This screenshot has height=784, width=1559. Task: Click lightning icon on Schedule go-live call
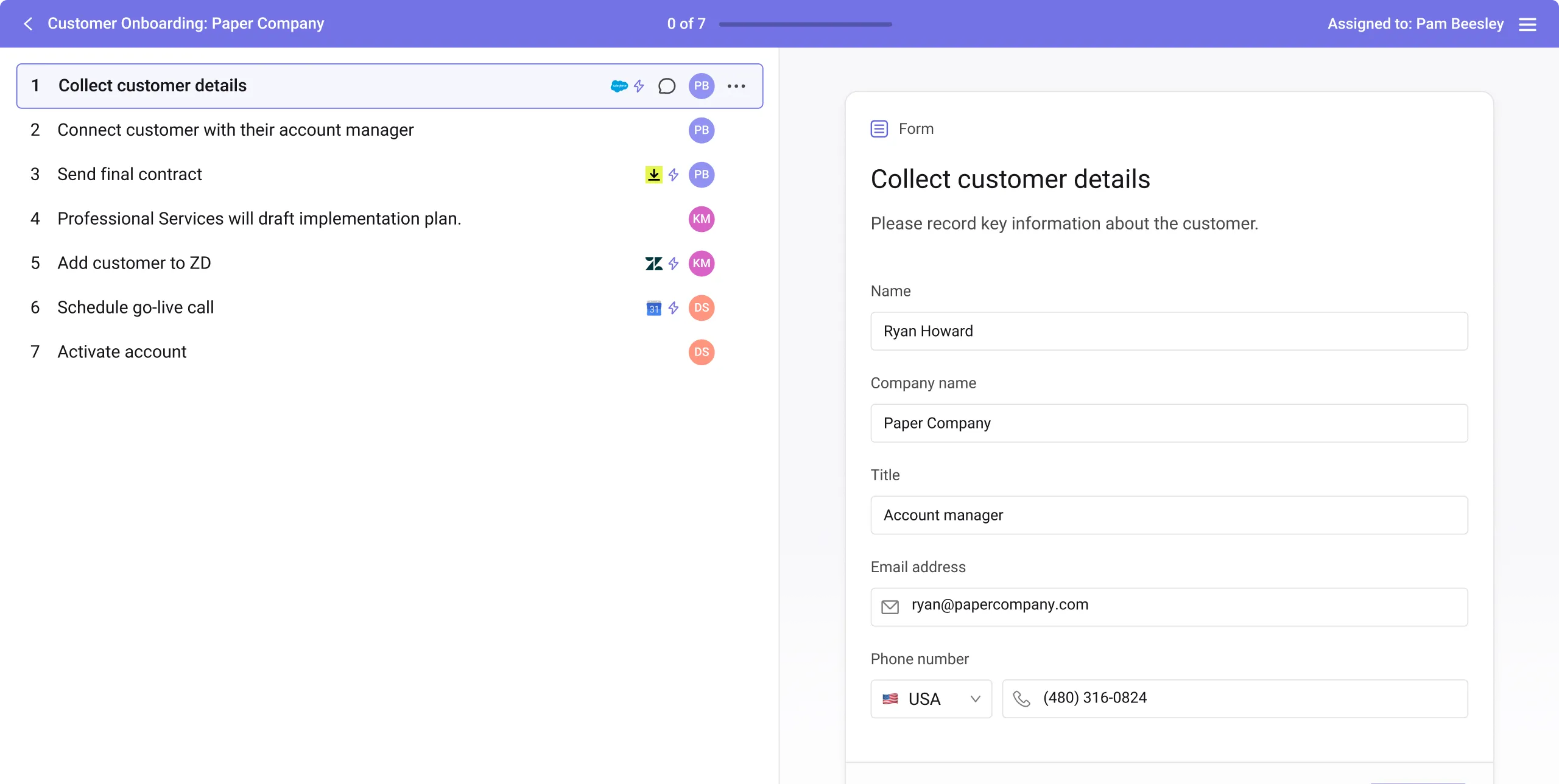click(674, 308)
